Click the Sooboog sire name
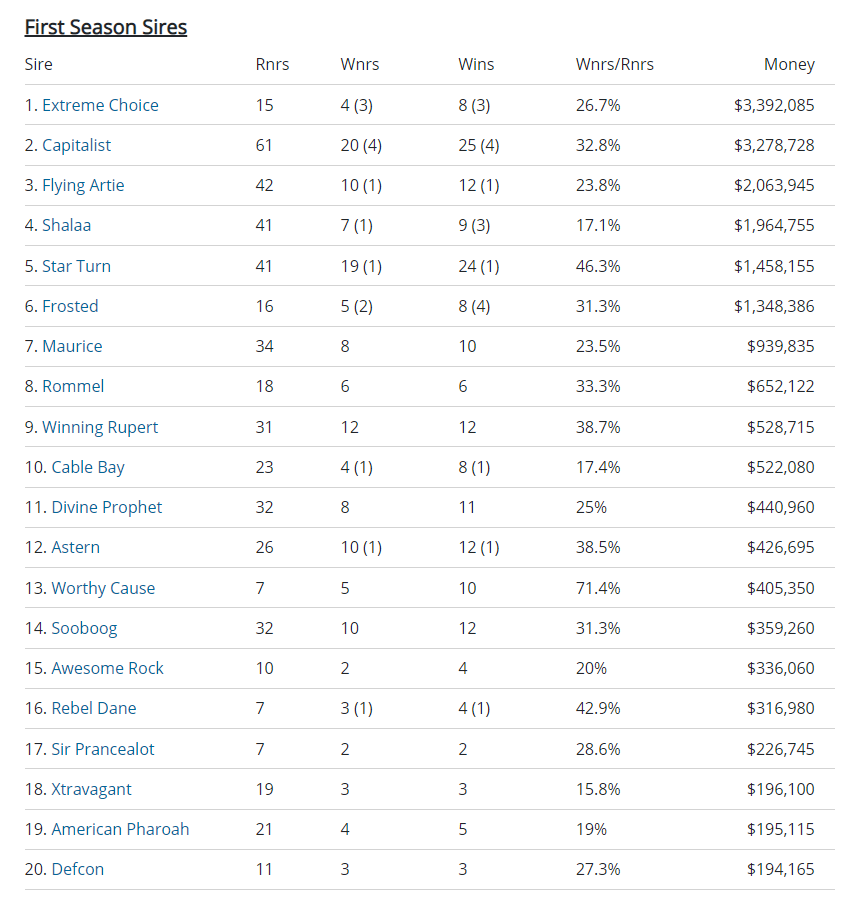857x897 pixels. coord(84,628)
